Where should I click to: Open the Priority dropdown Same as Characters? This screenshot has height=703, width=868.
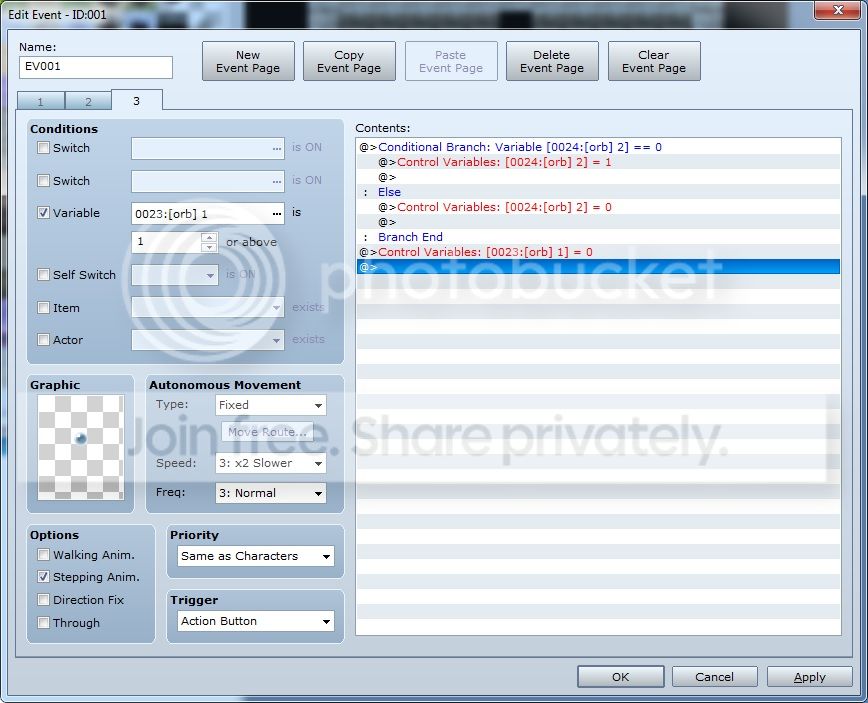(256, 556)
